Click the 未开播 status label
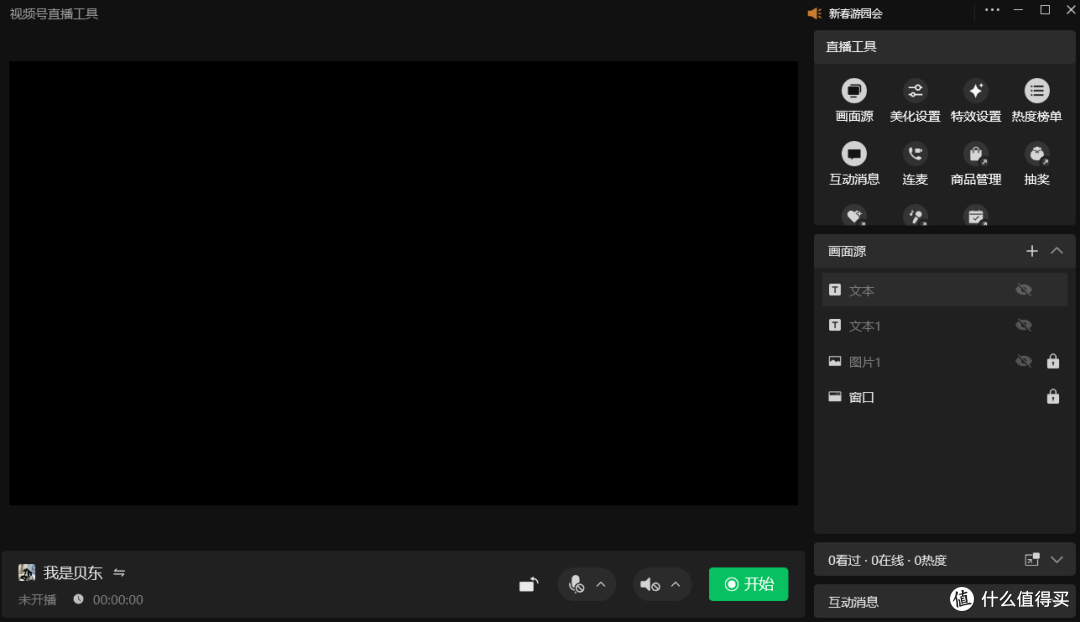Viewport: 1080px width, 622px height. pyautogui.click(x=37, y=600)
